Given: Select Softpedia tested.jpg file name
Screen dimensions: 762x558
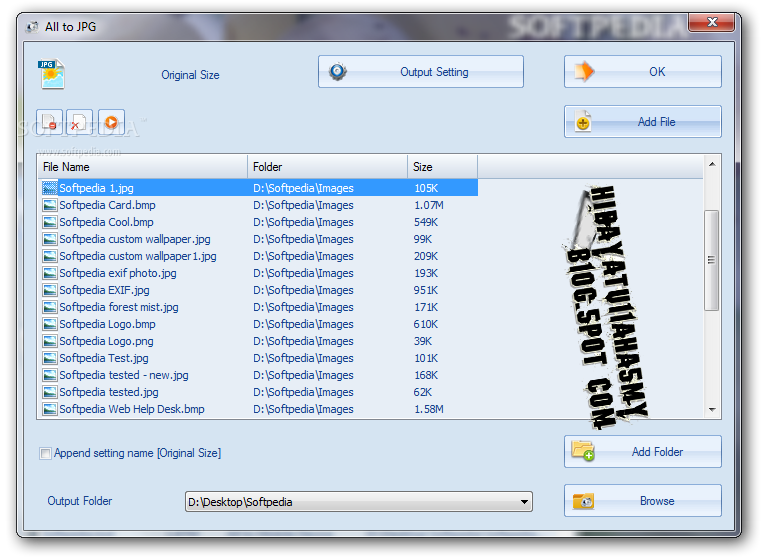Looking at the screenshot, I should (x=109, y=392).
